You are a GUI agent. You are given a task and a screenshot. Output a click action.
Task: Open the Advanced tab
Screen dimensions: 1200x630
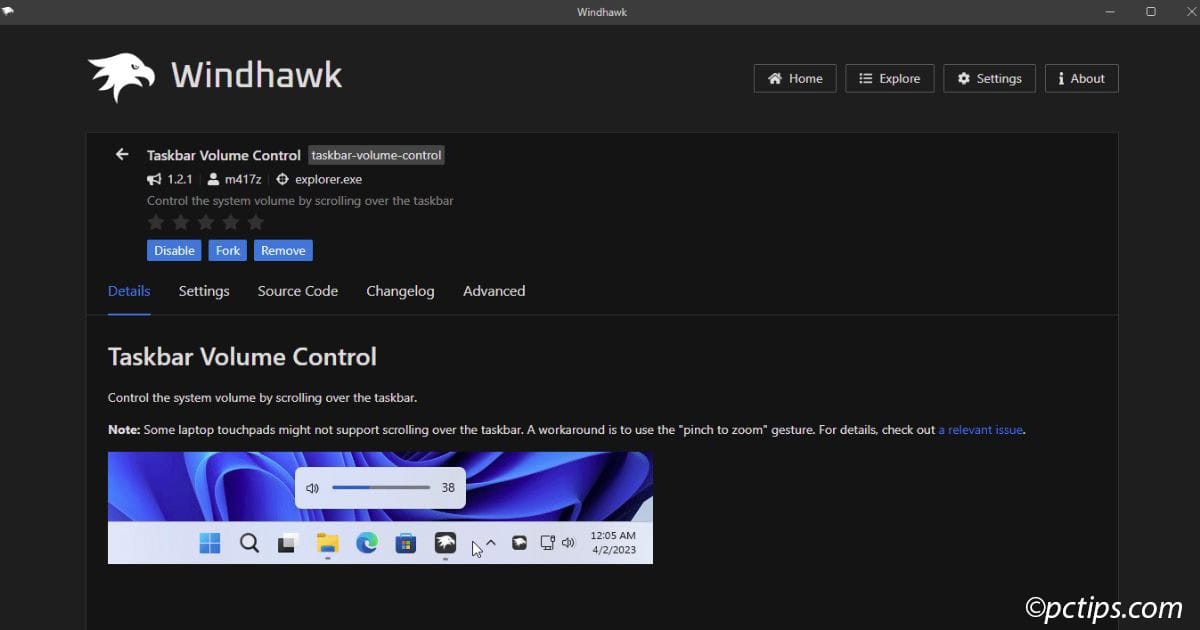pyautogui.click(x=494, y=291)
